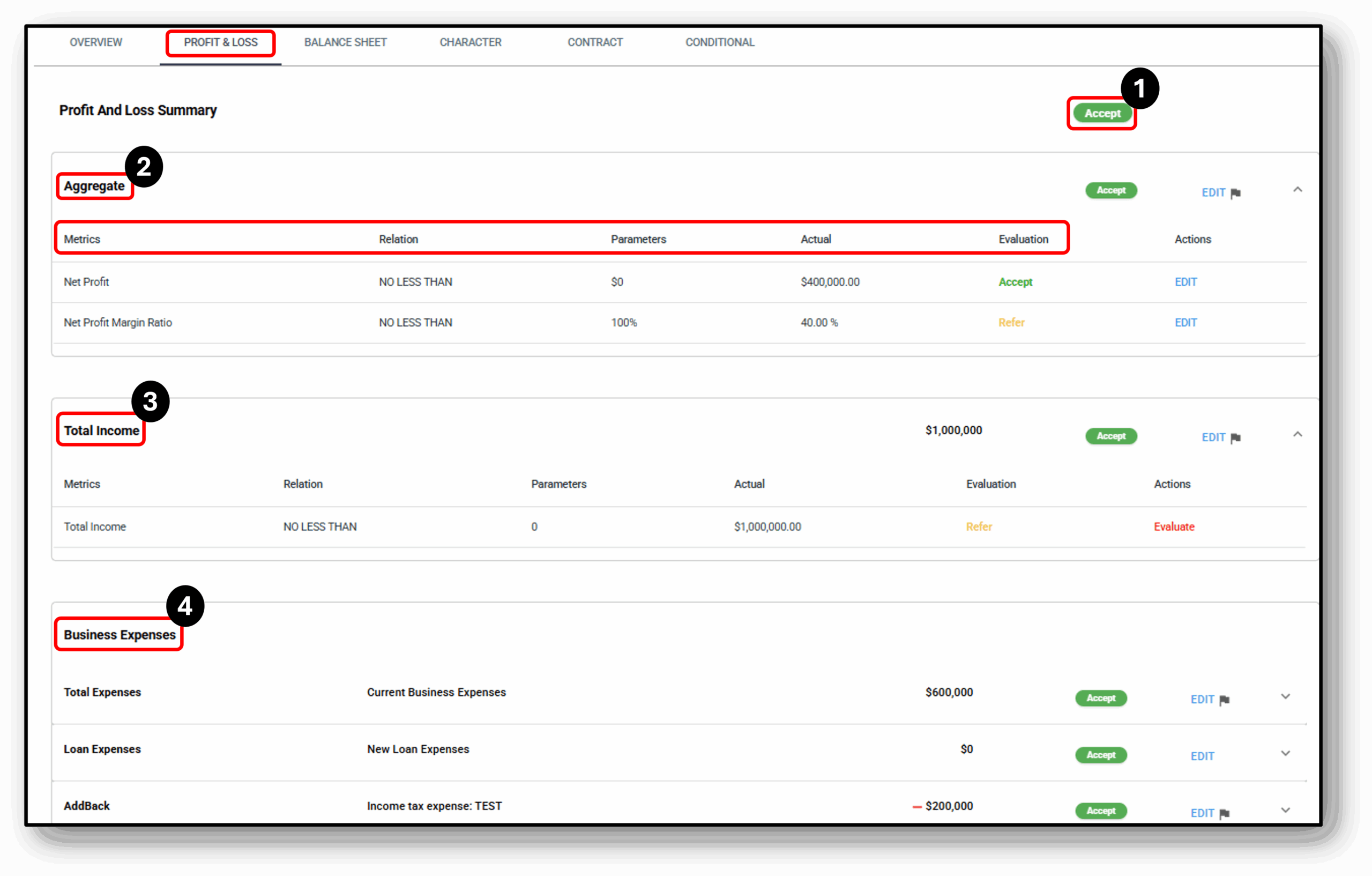The height and width of the screenshot is (876, 1372).
Task: Open the Conditional tab
Action: [x=720, y=42]
